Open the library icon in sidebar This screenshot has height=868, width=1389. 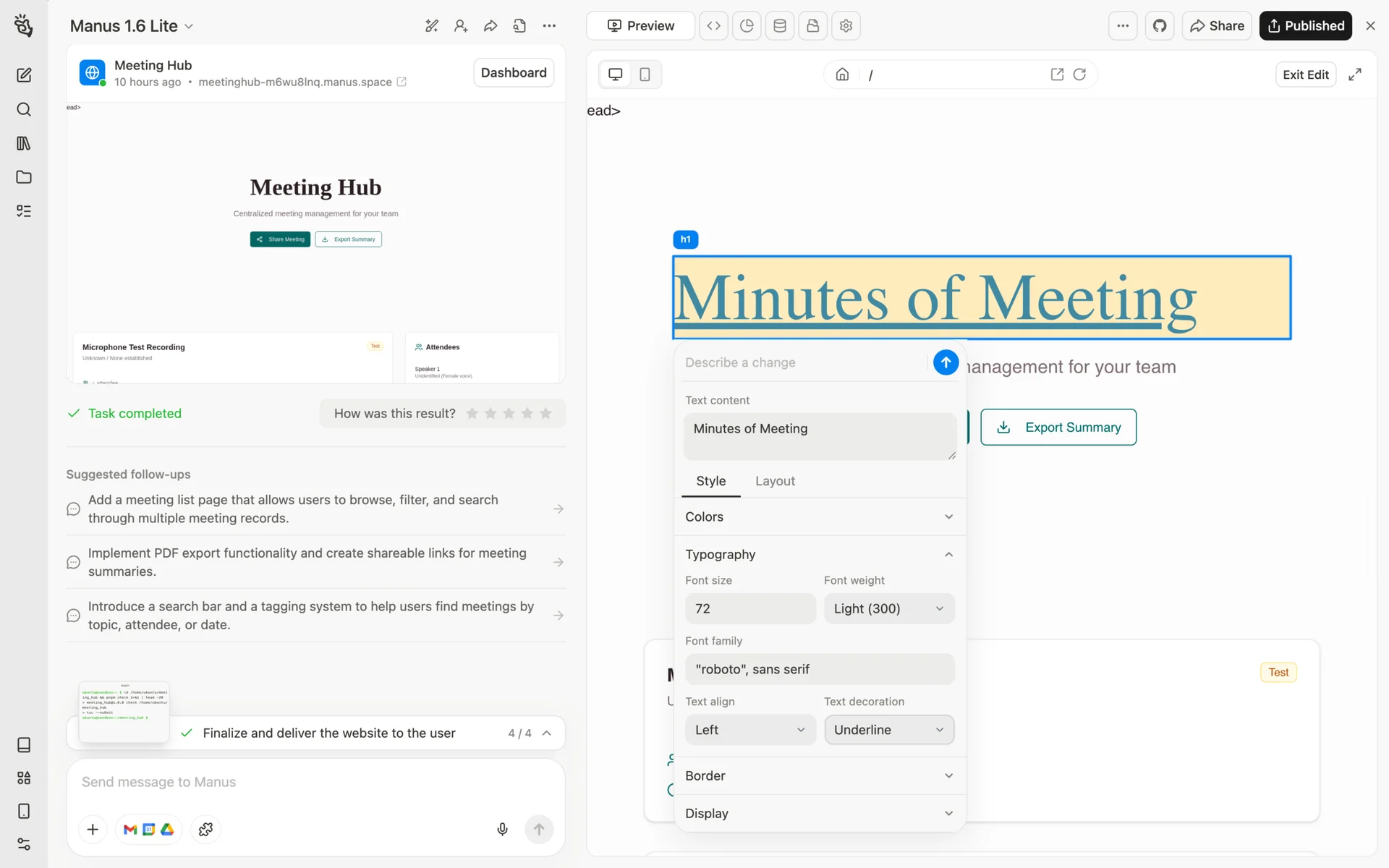pyautogui.click(x=24, y=143)
